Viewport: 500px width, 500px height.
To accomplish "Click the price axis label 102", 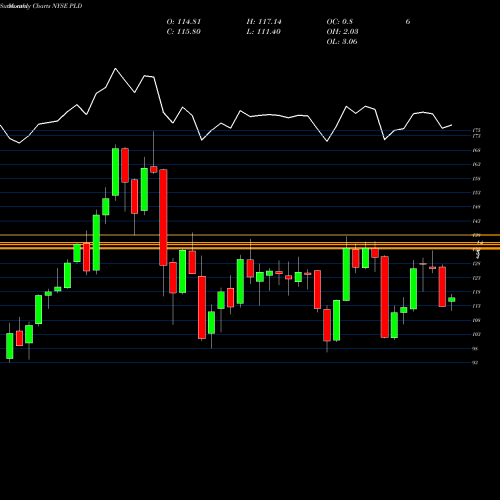I will [x=476, y=334].
